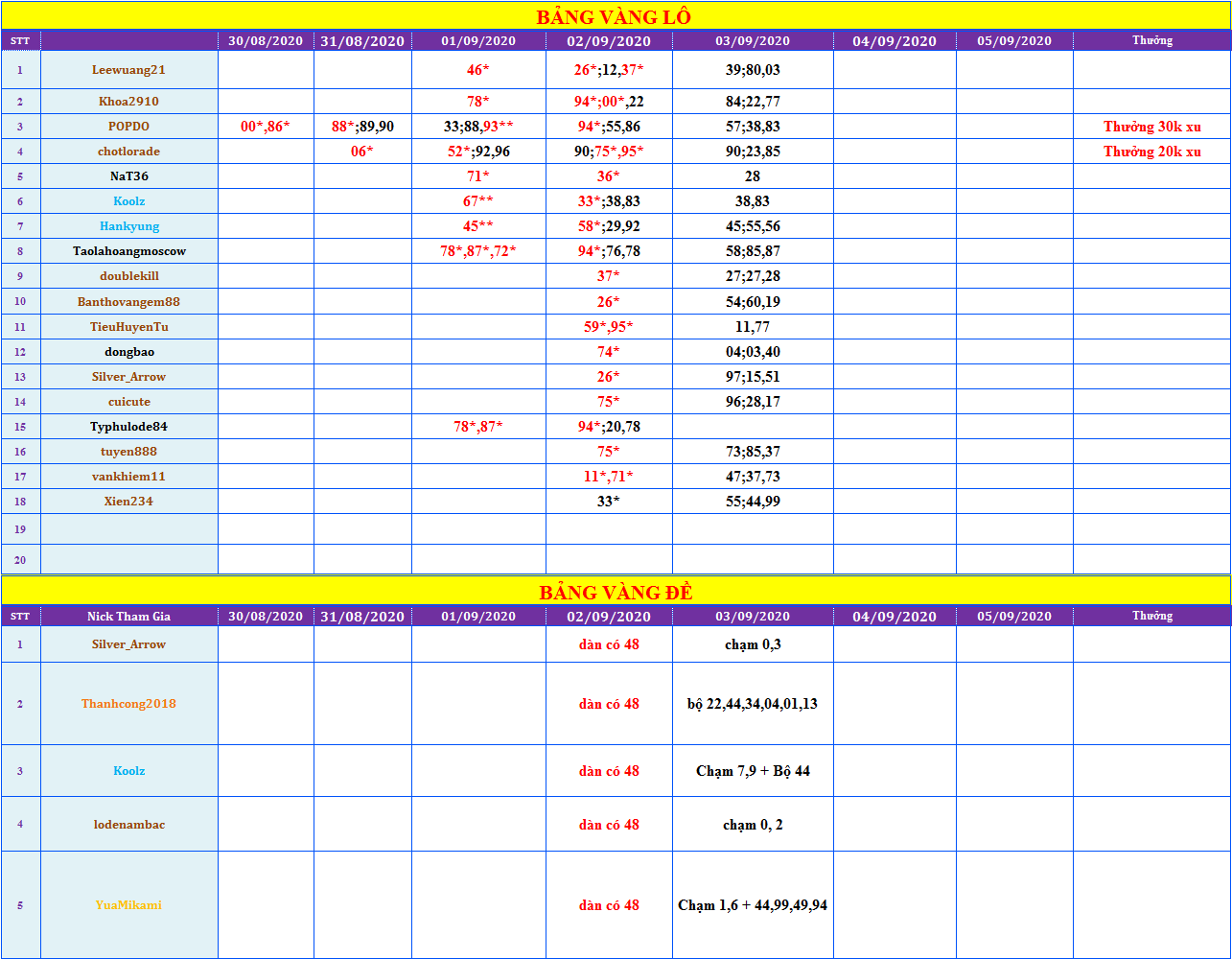Click the doublekill name cell
This screenshot has height=959, width=1232.
[x=129, y=276]
